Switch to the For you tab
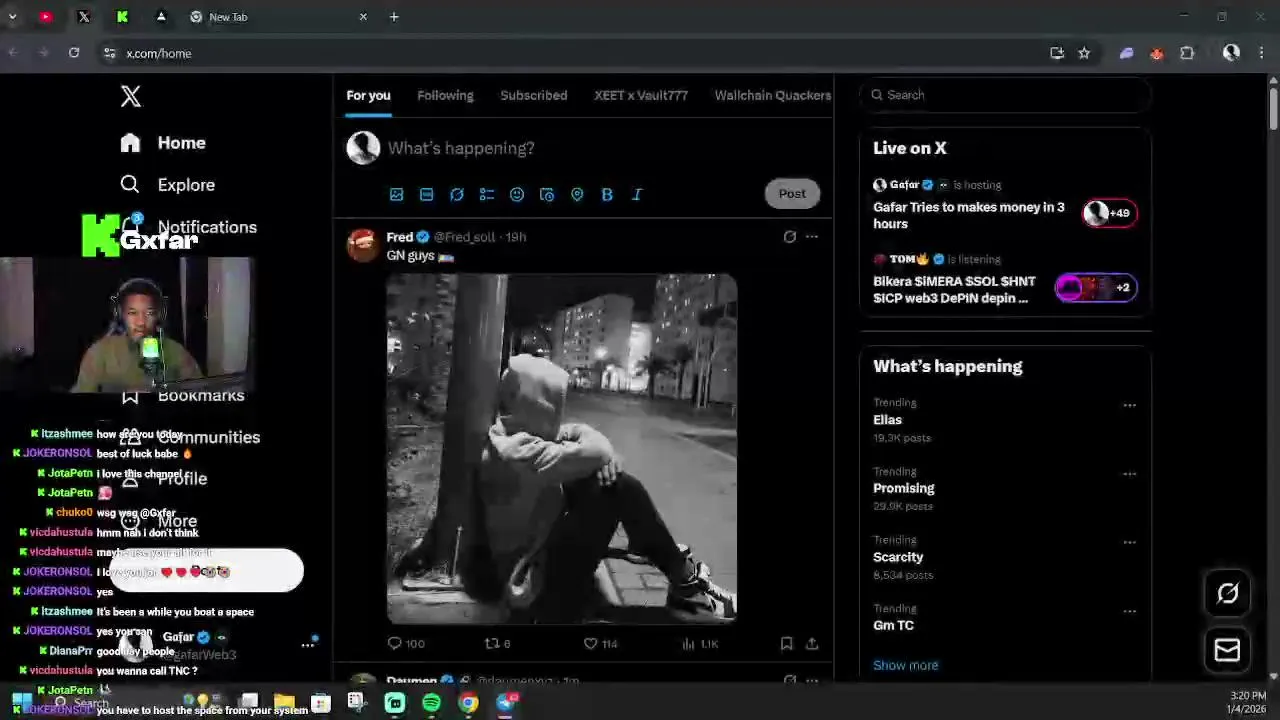Screen dimensions: 1280x720 [368, 95]
